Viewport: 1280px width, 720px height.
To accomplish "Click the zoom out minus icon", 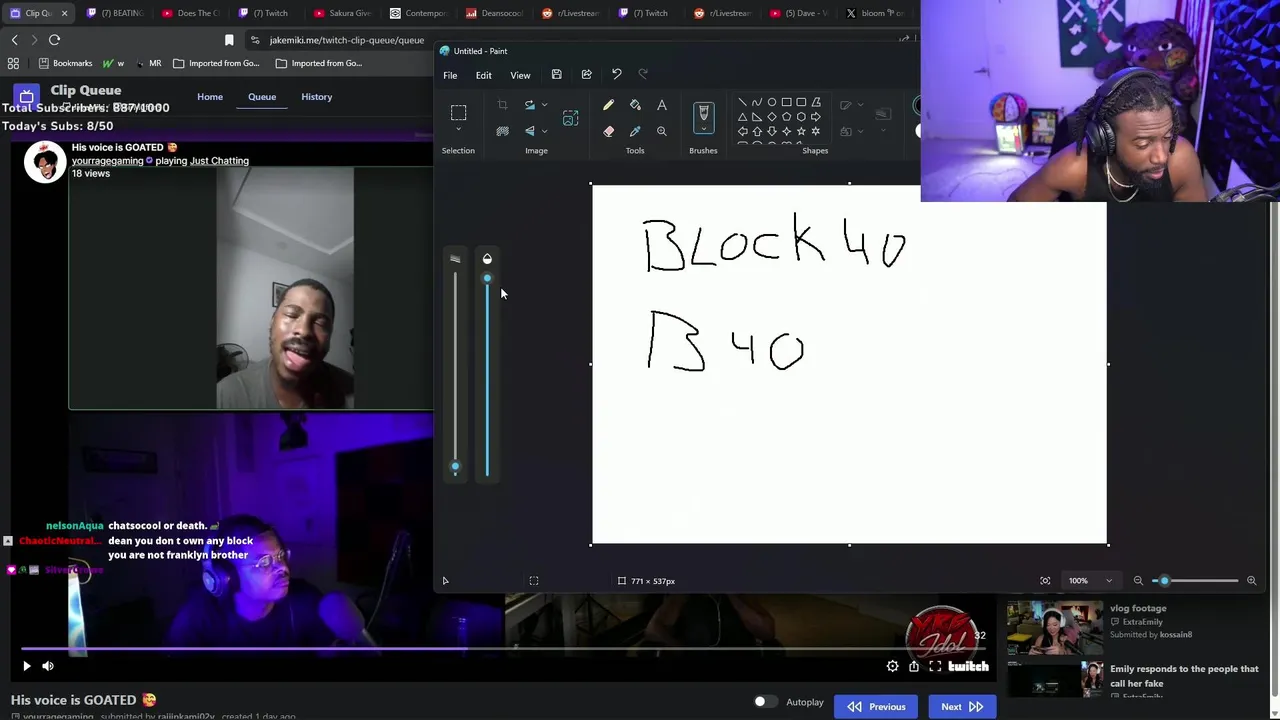I will (x=1138, y=581).
